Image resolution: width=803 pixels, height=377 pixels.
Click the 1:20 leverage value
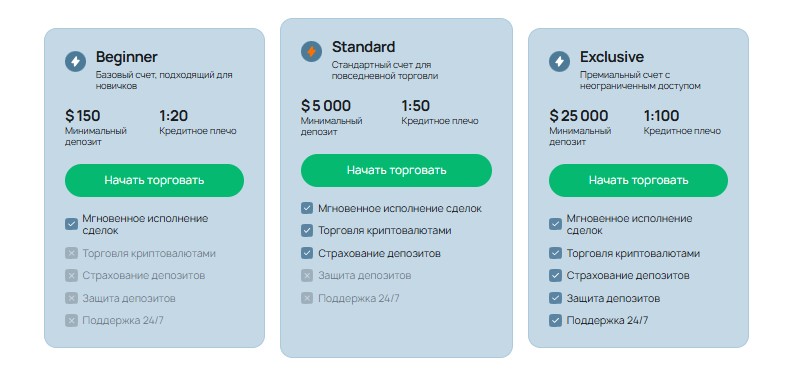click(x=174, y=116)
